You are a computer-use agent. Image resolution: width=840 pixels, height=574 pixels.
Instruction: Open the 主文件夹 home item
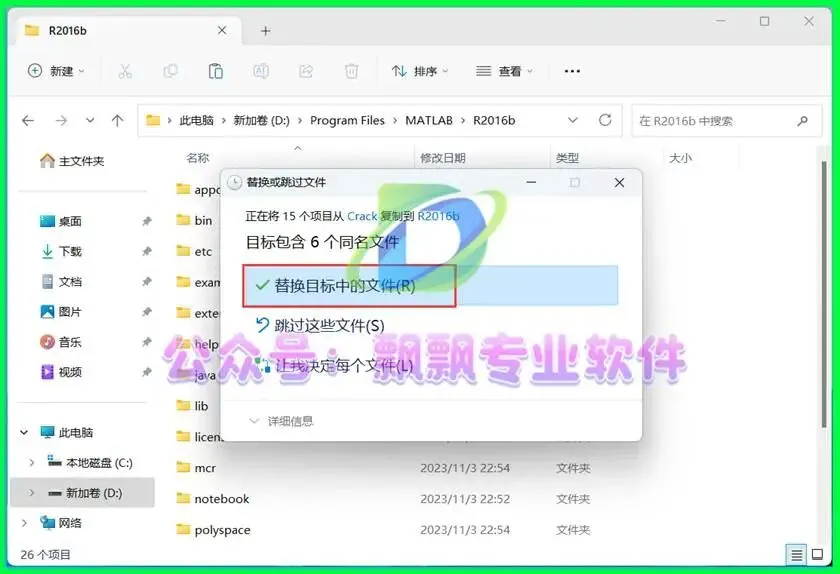pyautogui.click(x=72, y=161)
